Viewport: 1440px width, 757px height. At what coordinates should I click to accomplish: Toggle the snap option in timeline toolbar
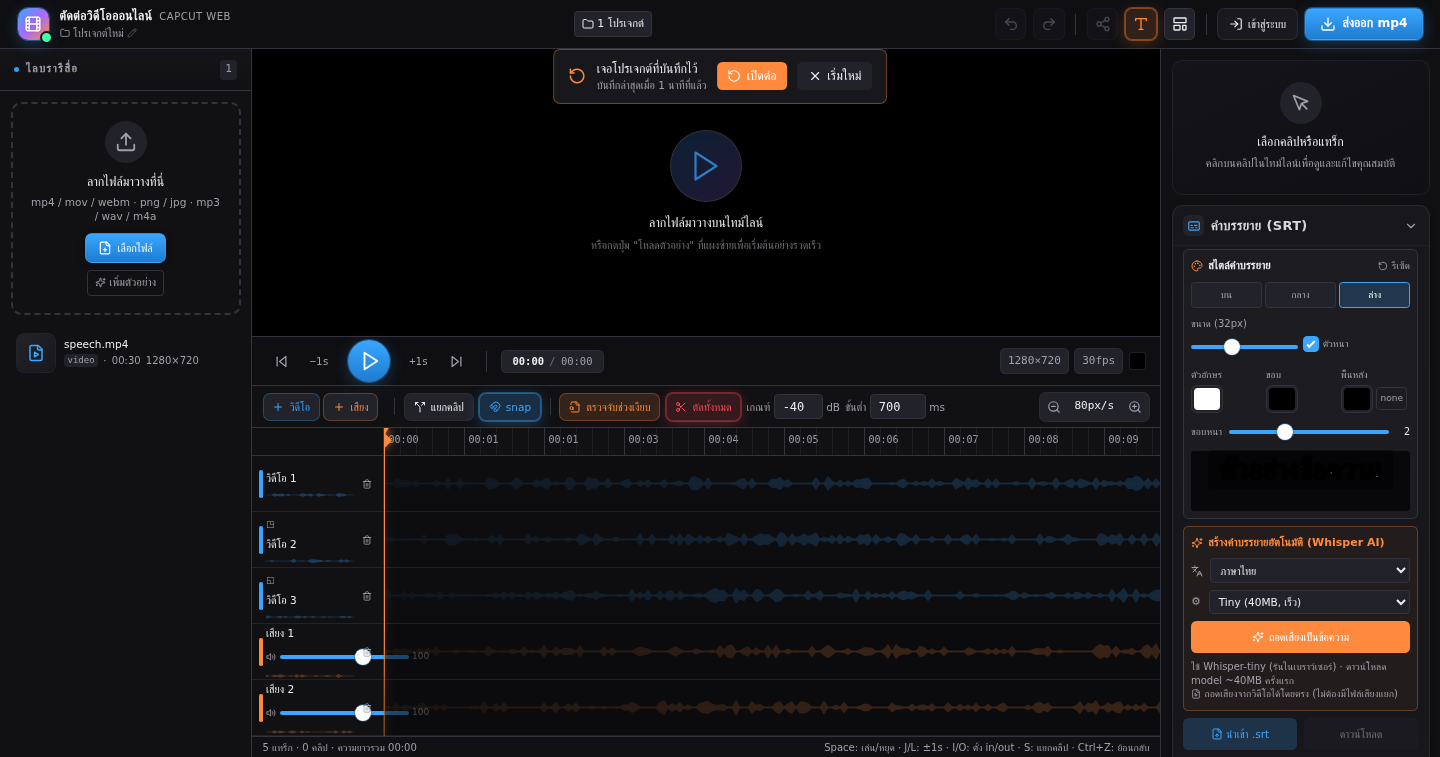click(510, 407)
